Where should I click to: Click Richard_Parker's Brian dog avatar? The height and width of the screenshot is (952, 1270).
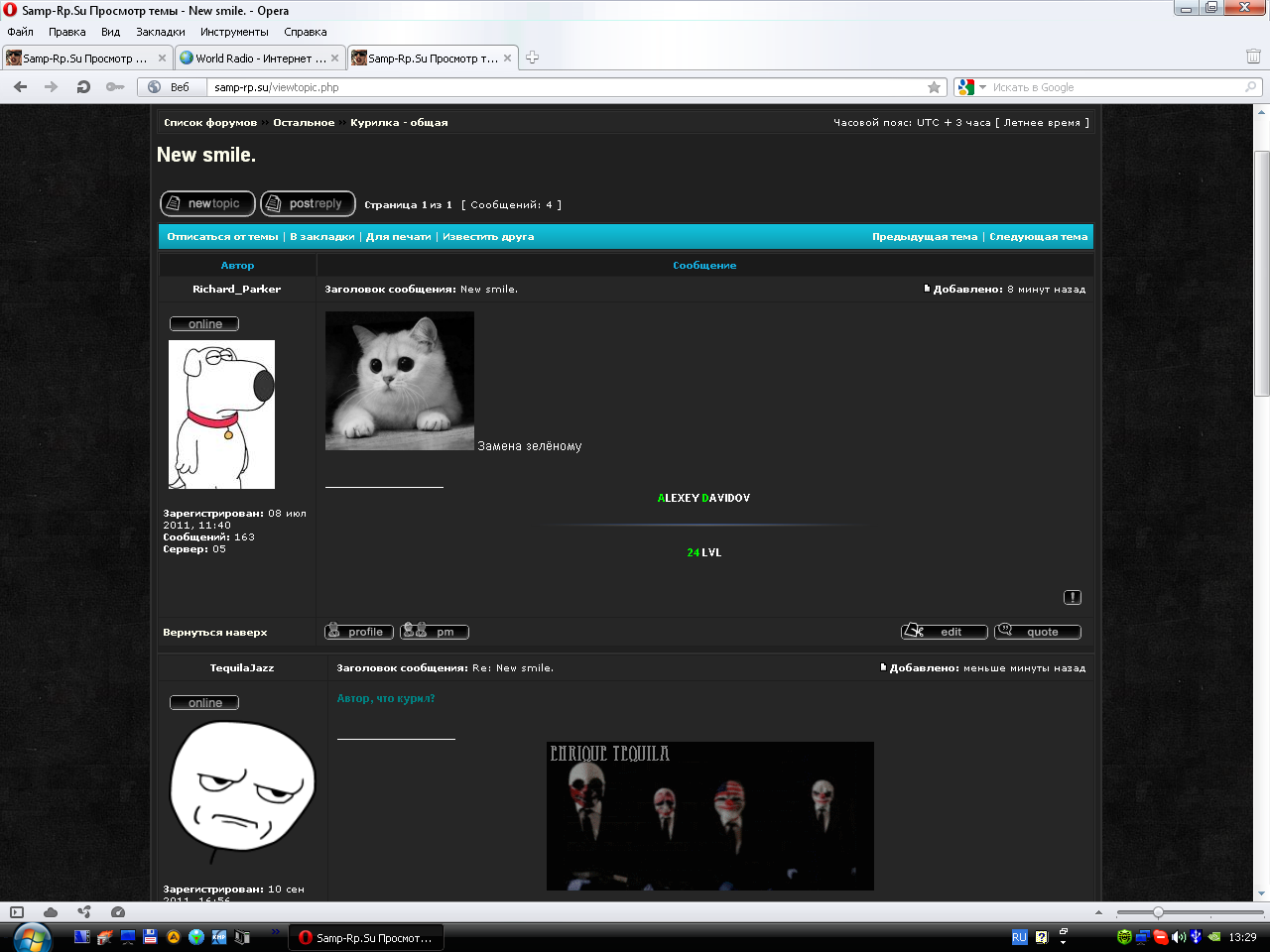click(221, 415)
